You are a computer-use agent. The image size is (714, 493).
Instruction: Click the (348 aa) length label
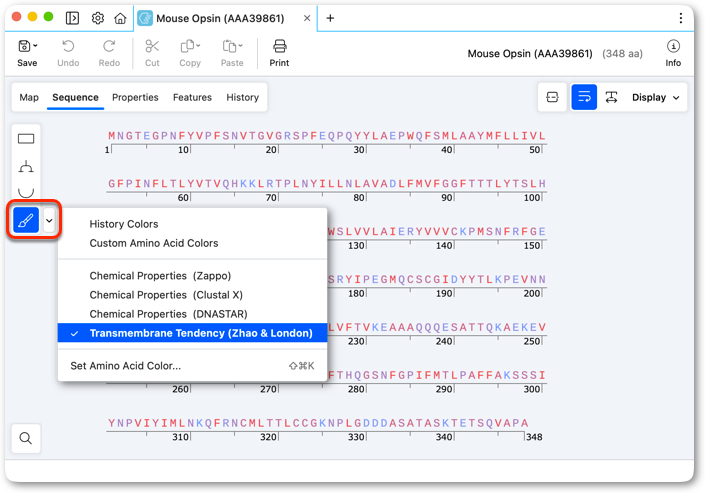622,54
